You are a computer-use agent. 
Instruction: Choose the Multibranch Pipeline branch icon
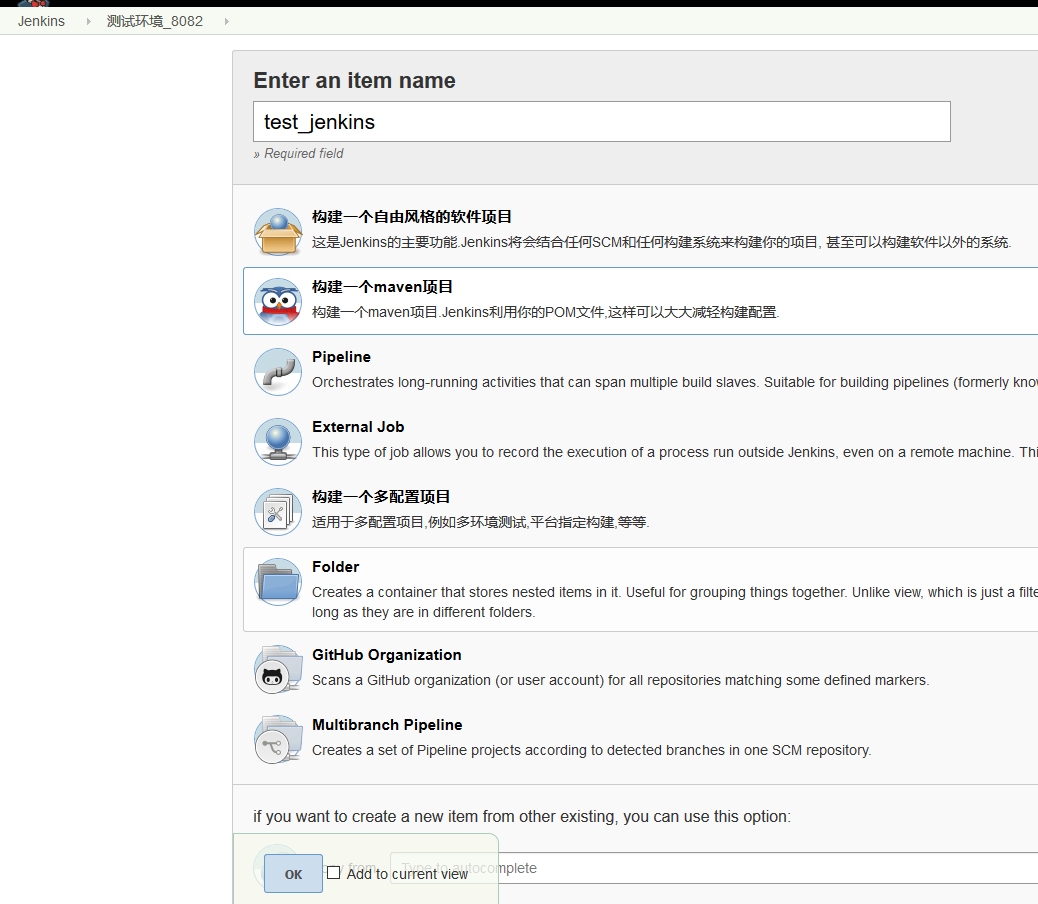278,741
